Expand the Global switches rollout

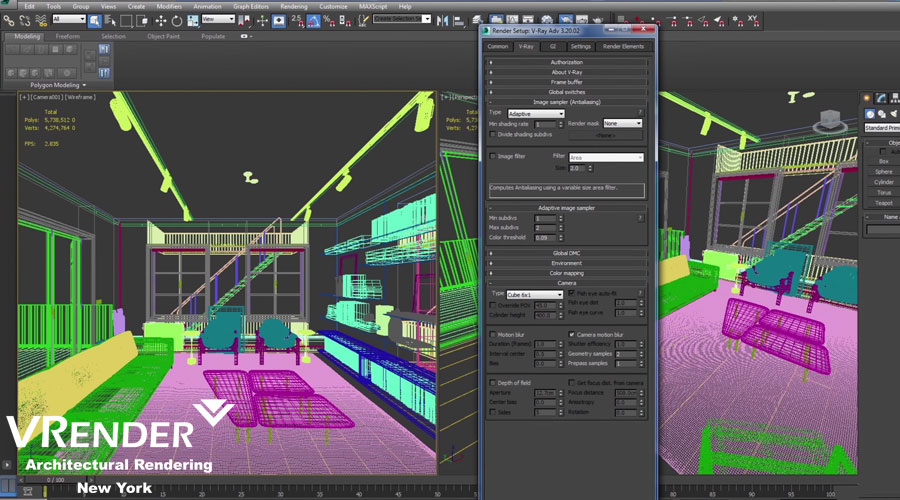click(566, 92)
